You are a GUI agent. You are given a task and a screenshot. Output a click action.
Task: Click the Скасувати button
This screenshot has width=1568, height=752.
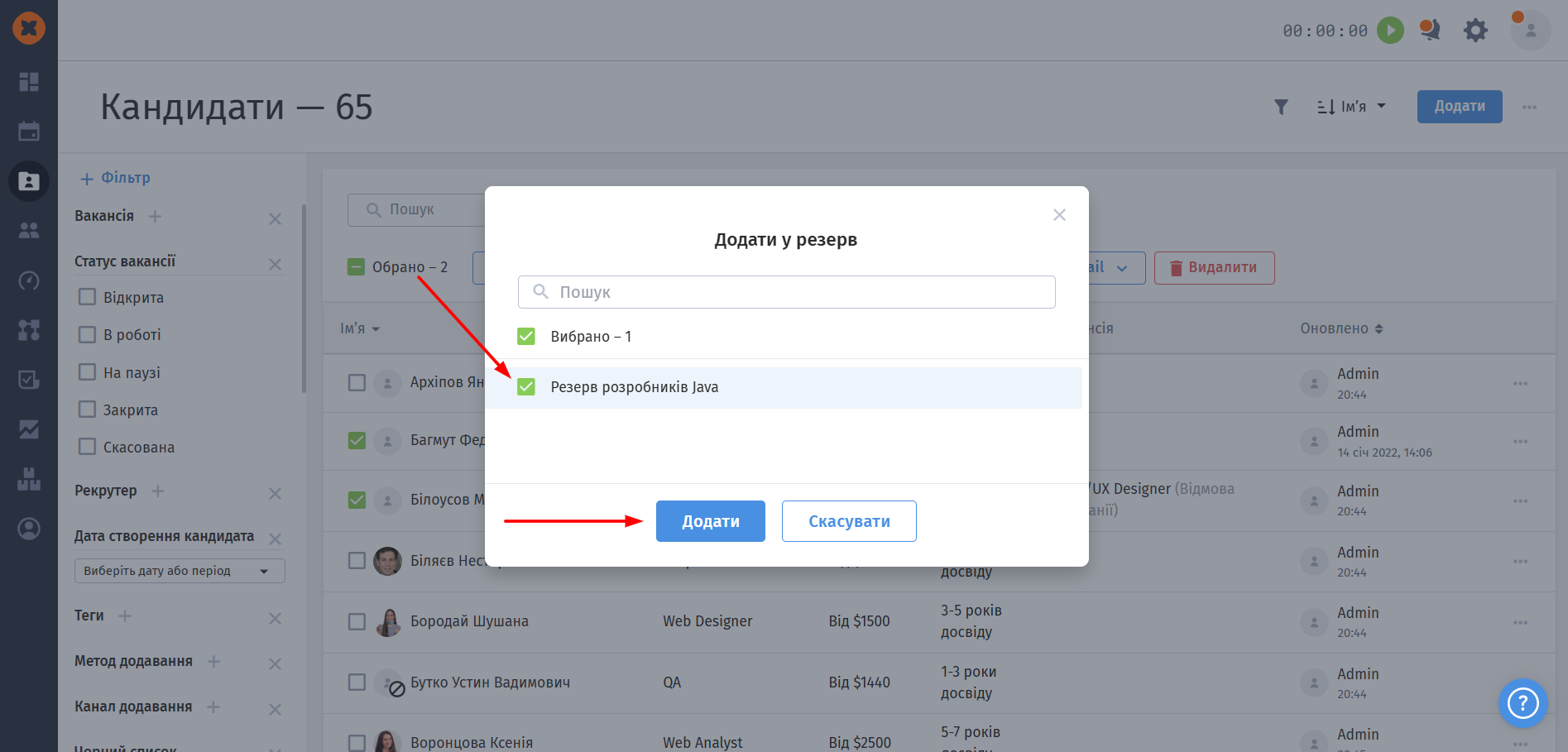(849, 521)
